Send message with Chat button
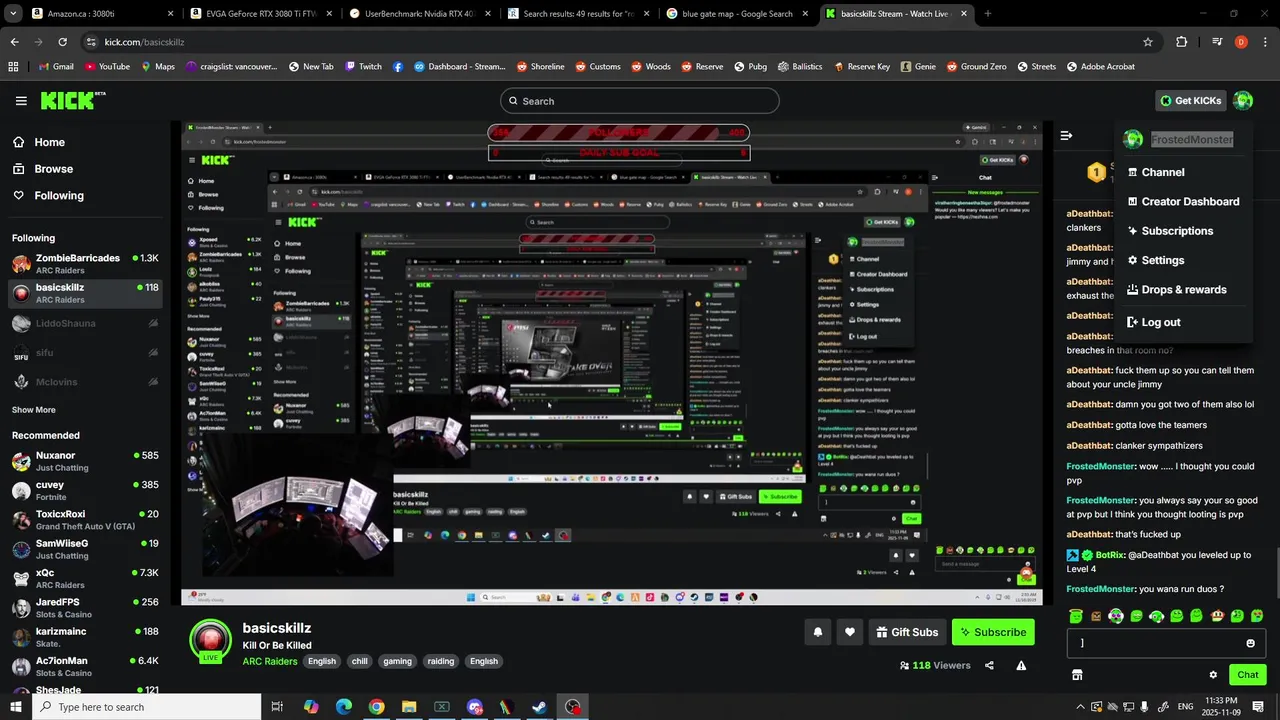The width and height of the screenshot is (1280, 720). click(x=1248, y=675)
